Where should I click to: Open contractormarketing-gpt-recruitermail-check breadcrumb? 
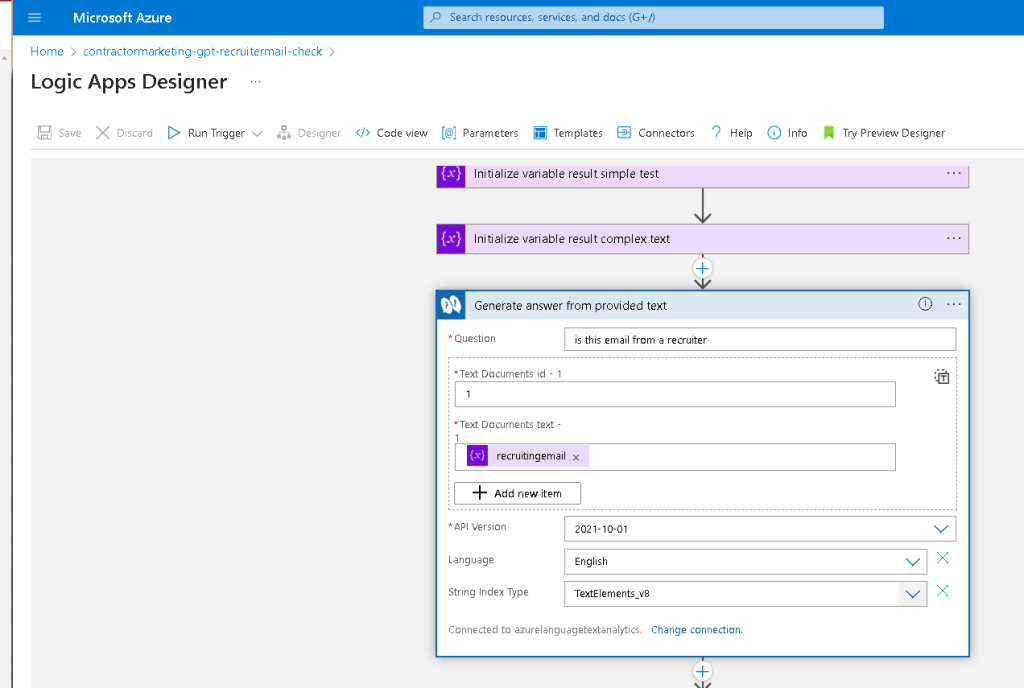[x=202, y=52]
